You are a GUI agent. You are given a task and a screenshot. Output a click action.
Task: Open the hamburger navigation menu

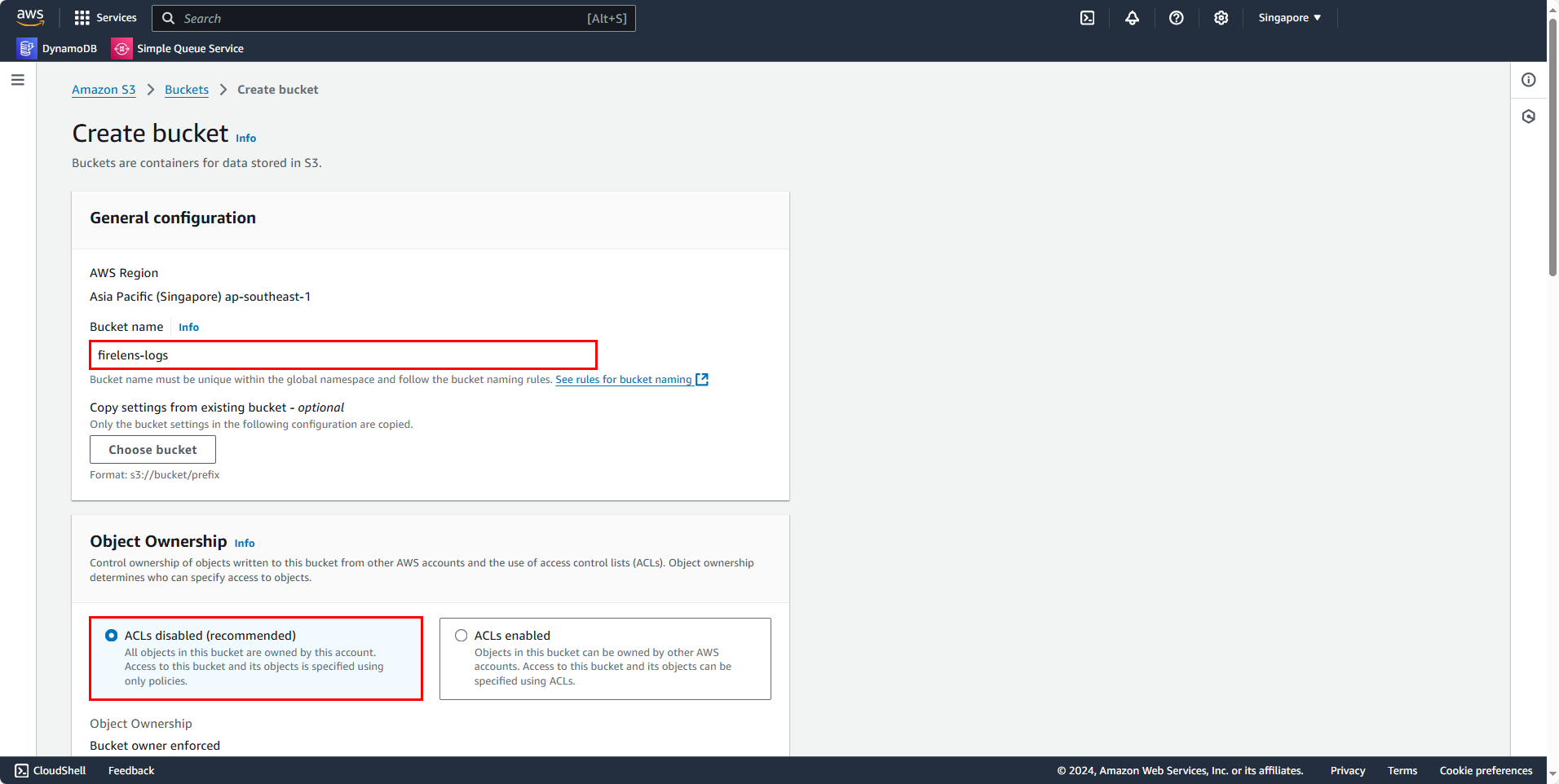(18, 80)
